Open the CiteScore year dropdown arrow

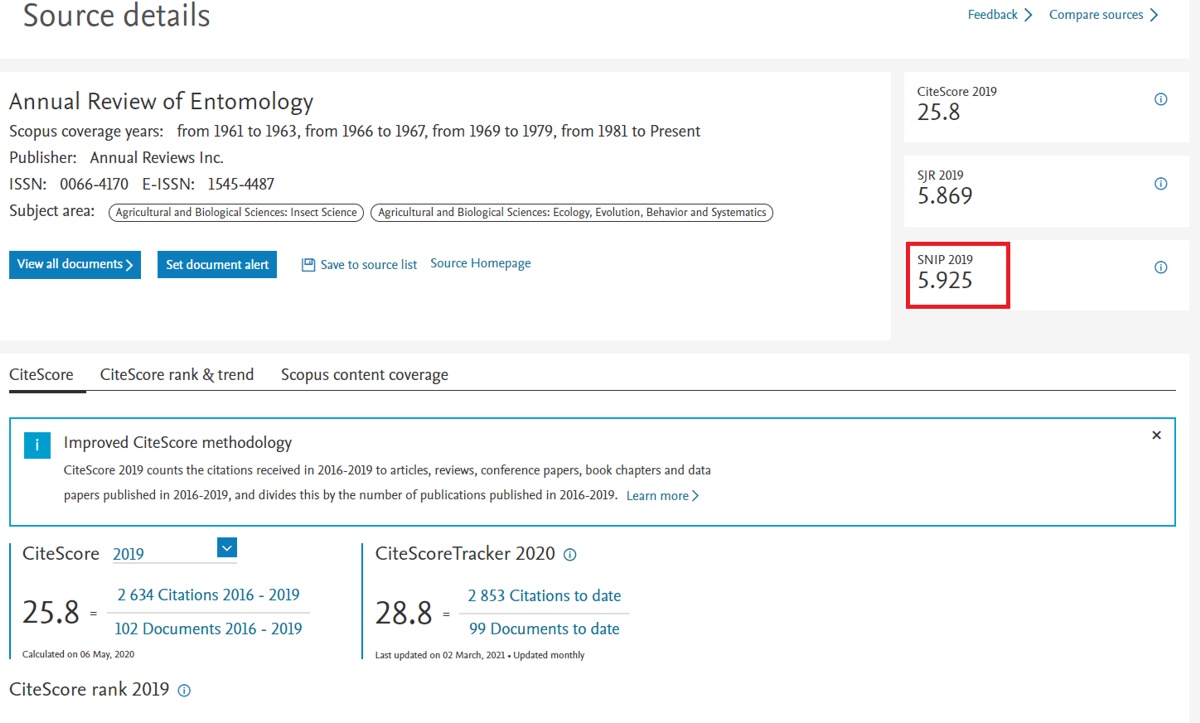[x=227, y=547]
